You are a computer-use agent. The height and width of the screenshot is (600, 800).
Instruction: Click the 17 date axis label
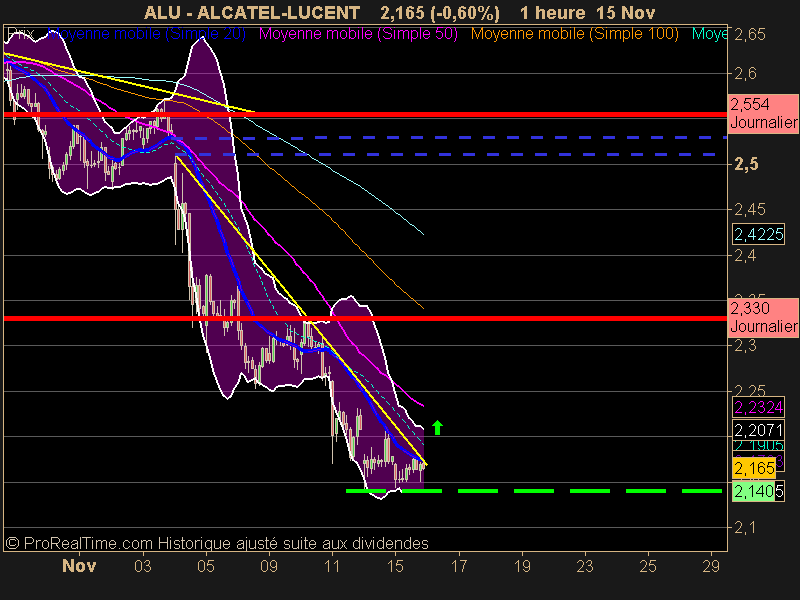(x=459, y=566)
